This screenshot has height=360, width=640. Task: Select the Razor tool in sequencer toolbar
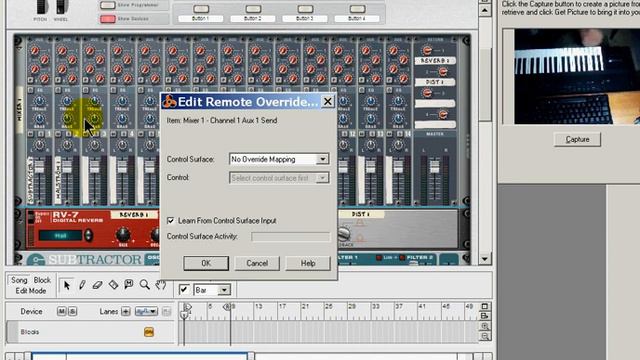pyautogui.click(x=113, y=285)
